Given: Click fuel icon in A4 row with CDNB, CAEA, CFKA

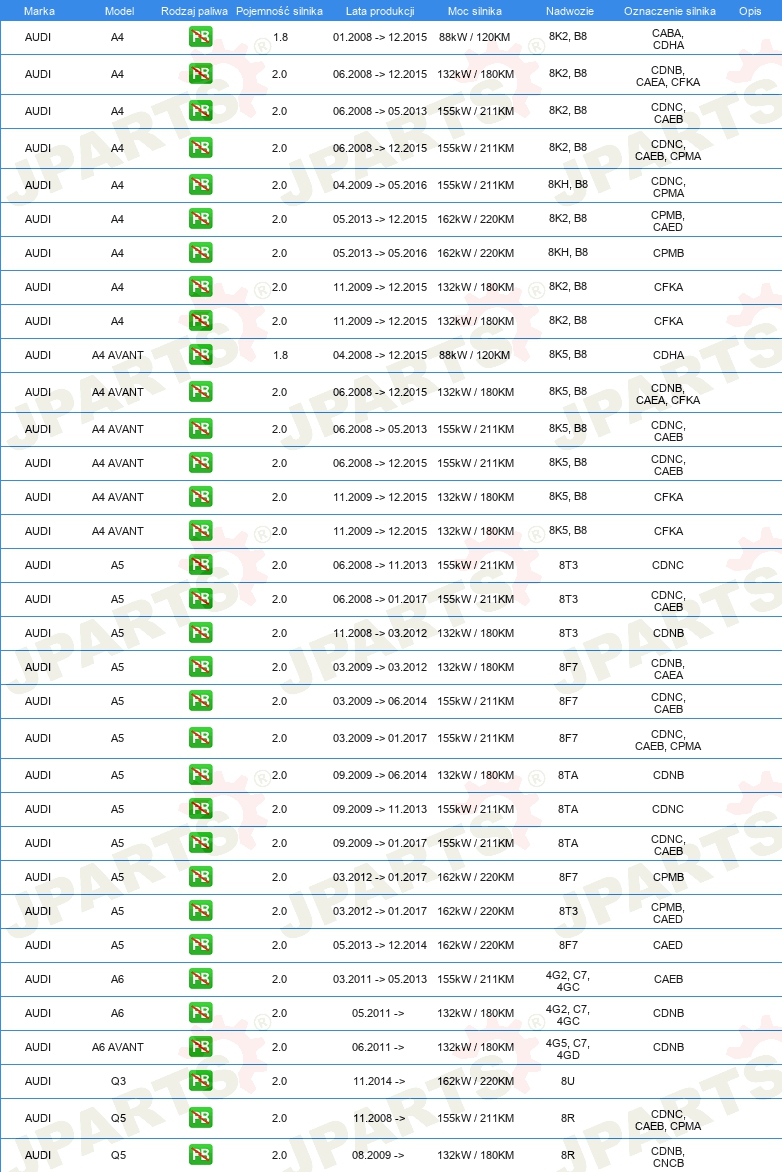Looking at the screenshot, I should 200,74.
